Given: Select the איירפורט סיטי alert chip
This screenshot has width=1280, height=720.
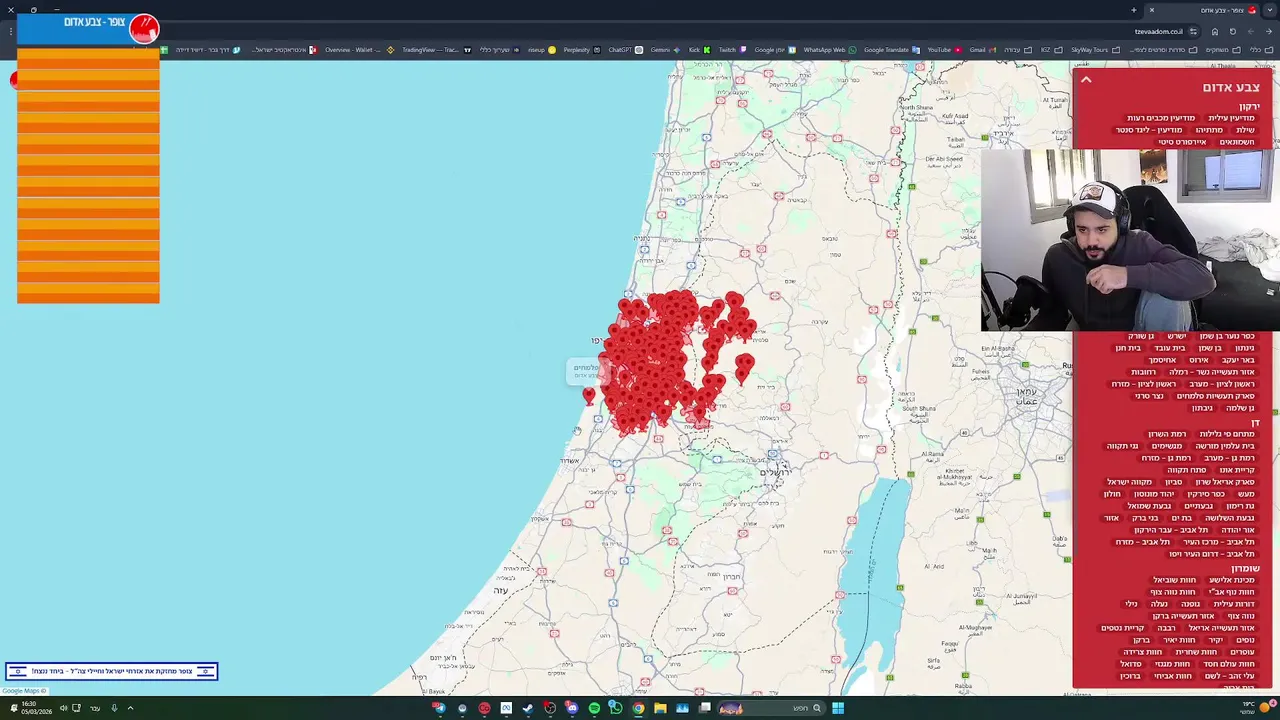Looking at the screenshot, I should pyautogui.click(x=1182, y=142).
